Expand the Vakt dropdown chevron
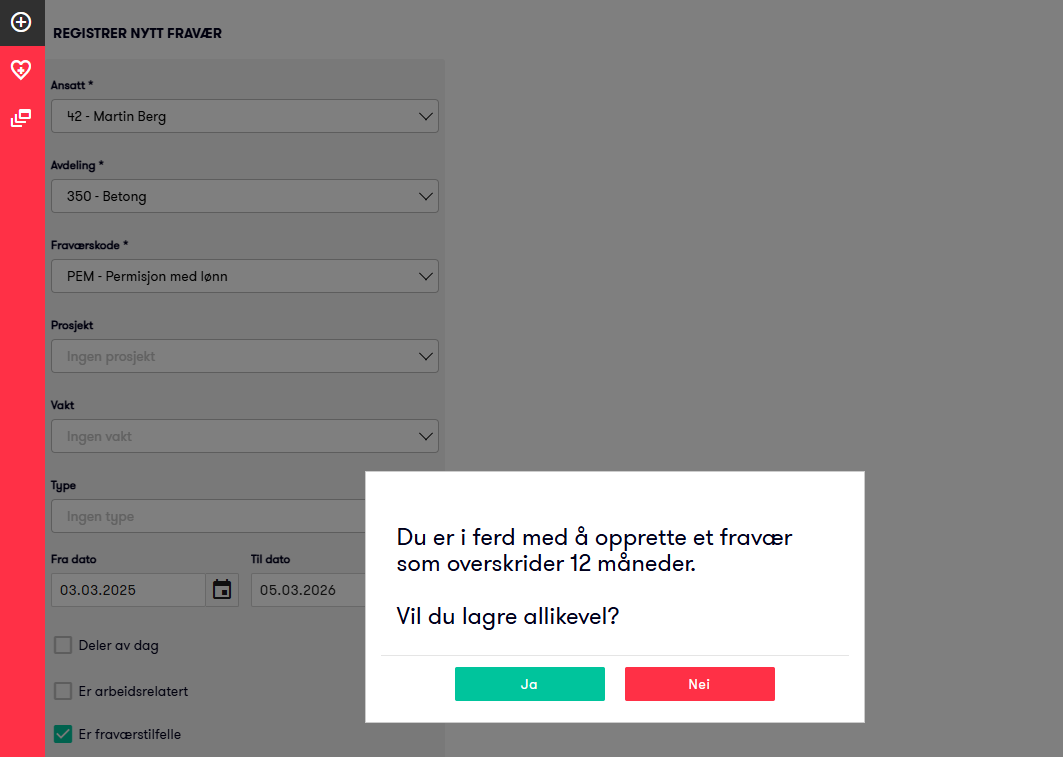The image size is (1063, 757). pyautogui.click(x=426, y=437)
